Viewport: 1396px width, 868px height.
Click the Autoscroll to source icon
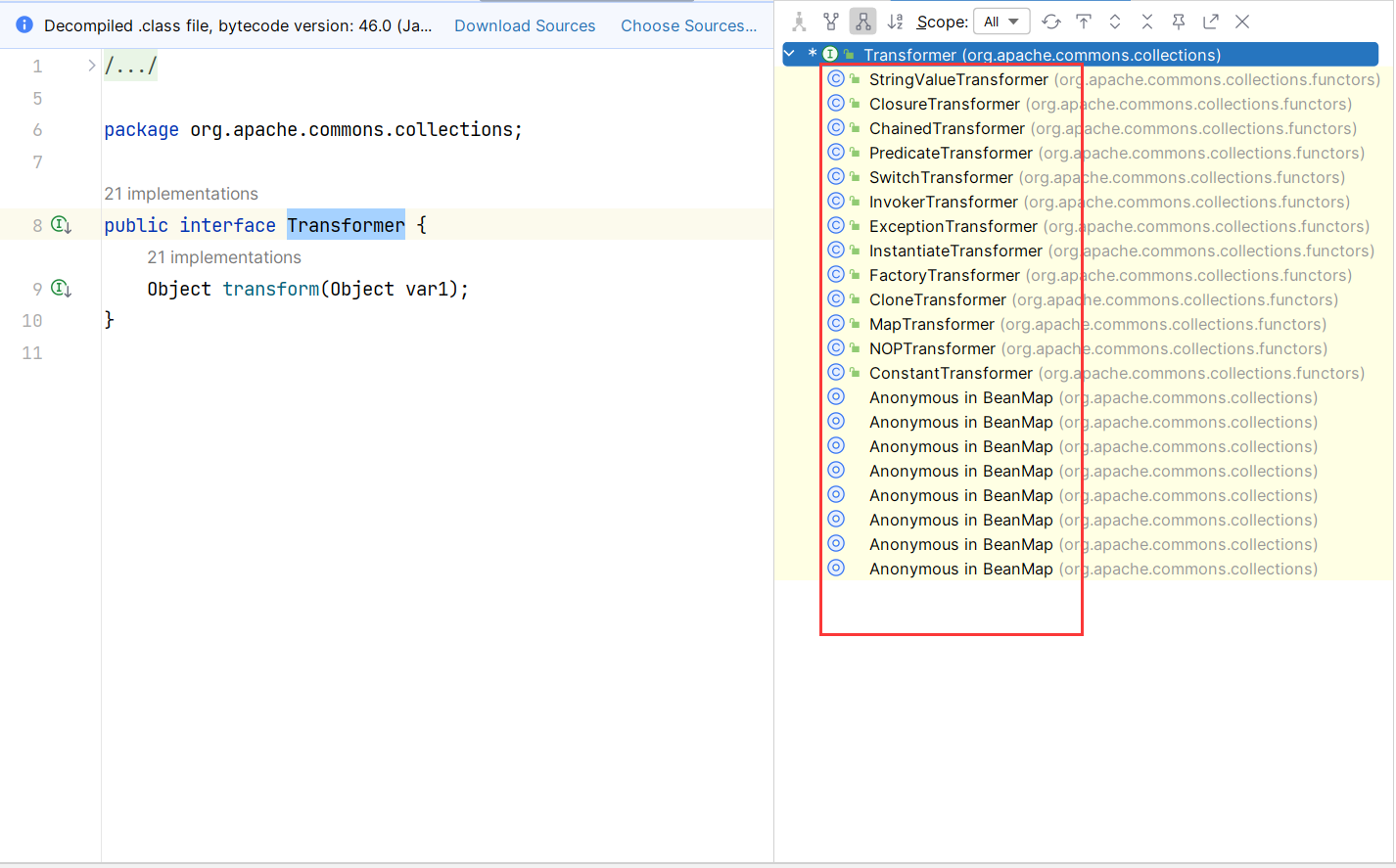tap(1084, 22)
